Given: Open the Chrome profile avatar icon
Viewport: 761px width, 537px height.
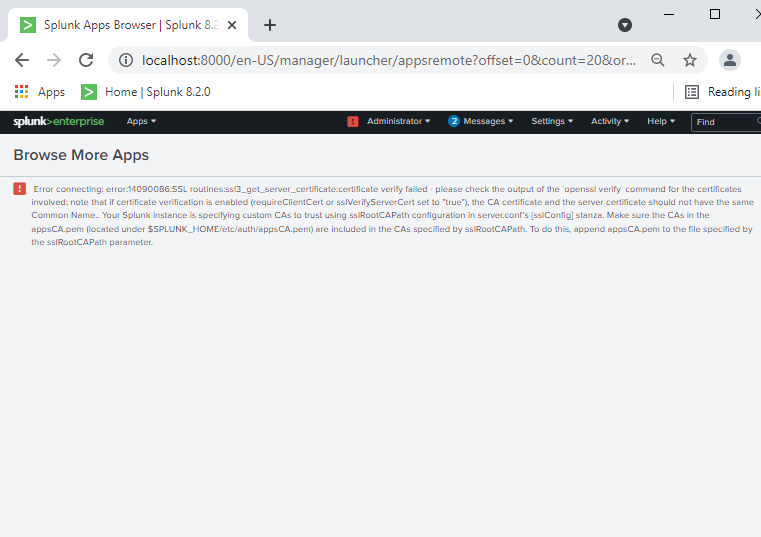Looking at the screenshot, I should (x=730, y=60).
